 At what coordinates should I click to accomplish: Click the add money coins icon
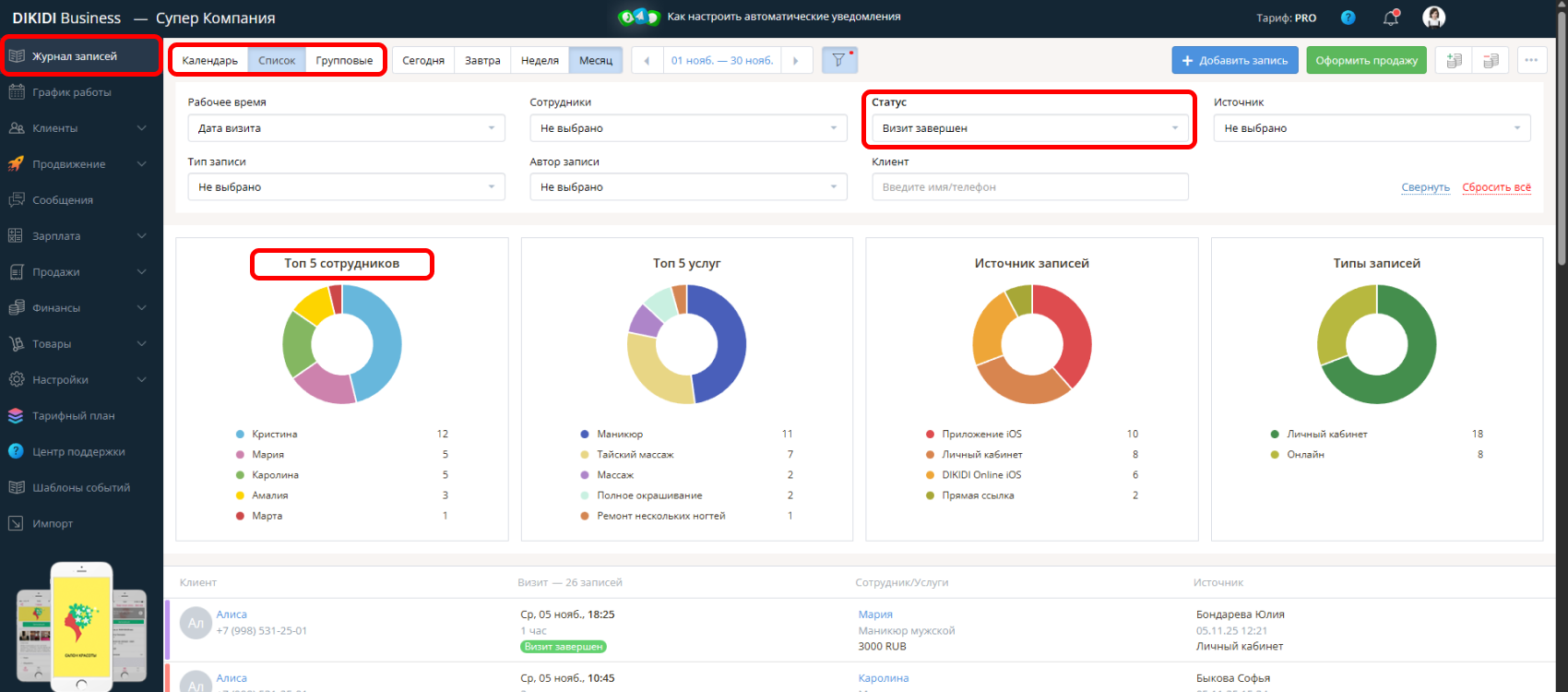pyautogui.click(x=1454, y=61)
